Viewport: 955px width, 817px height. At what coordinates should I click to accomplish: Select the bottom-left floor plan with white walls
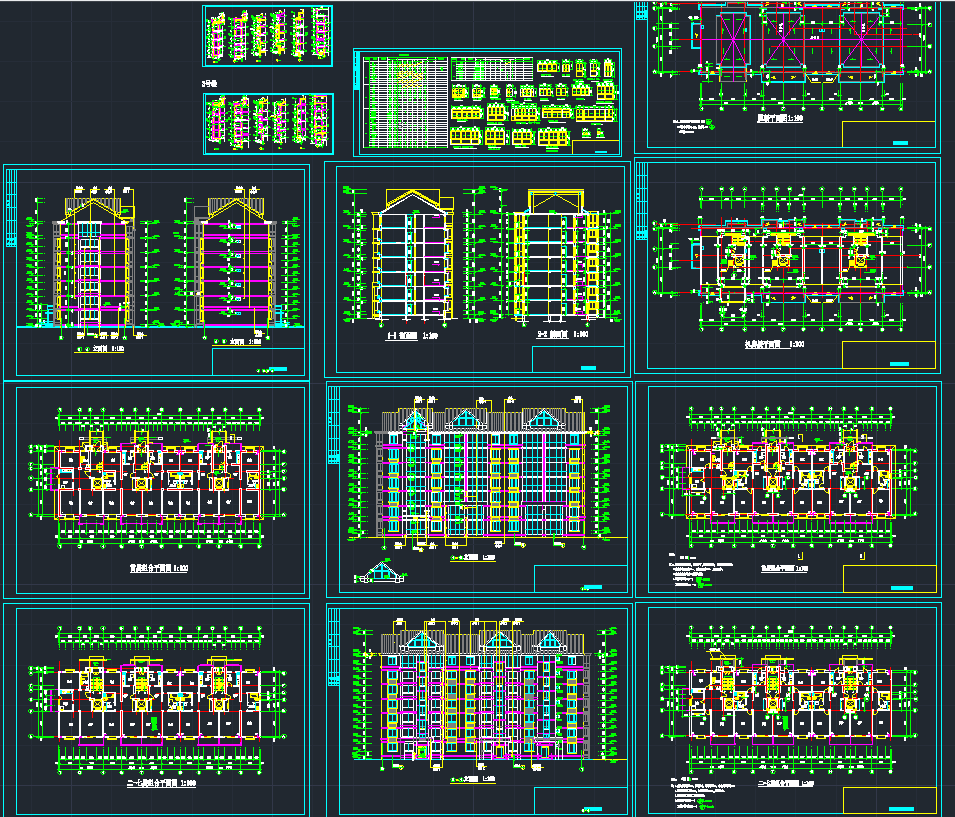coord(158,699)
